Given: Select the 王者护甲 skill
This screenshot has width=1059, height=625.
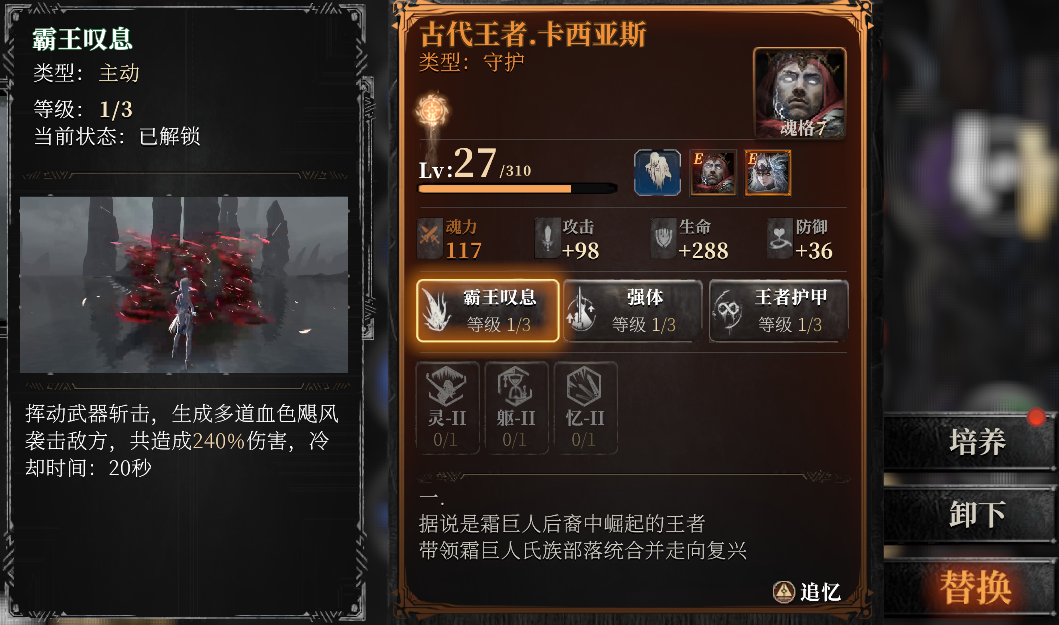Looking at the screenshot, I should (x=779, y=310).
